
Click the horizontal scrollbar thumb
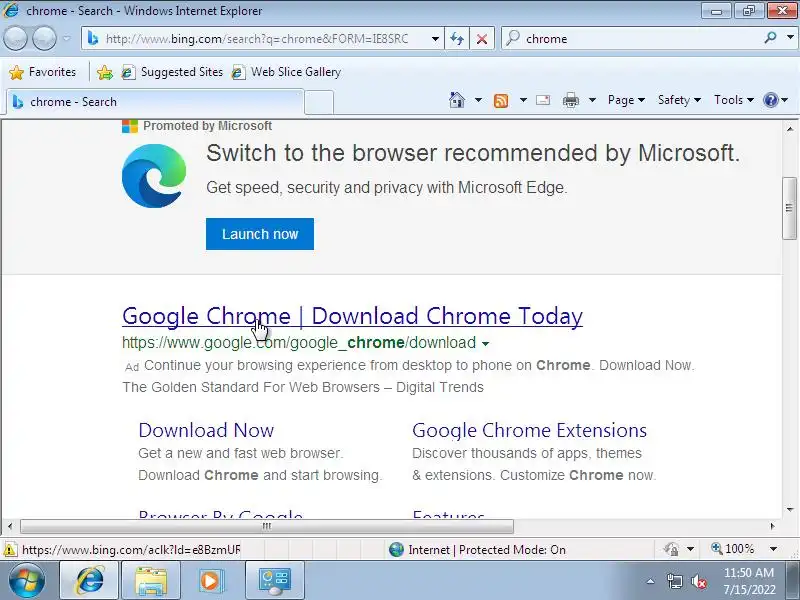click(267, 526)
